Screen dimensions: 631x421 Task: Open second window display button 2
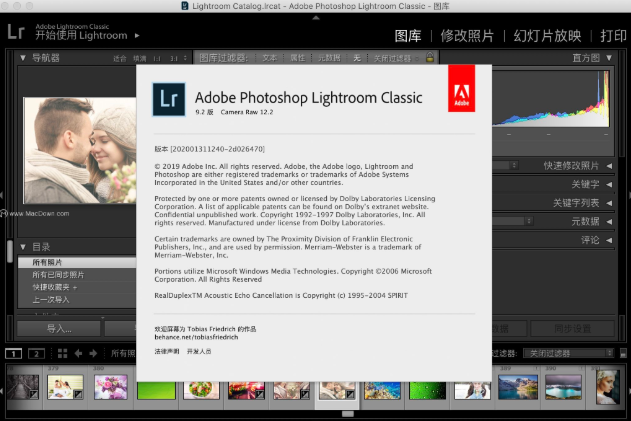tap(36, 354)
